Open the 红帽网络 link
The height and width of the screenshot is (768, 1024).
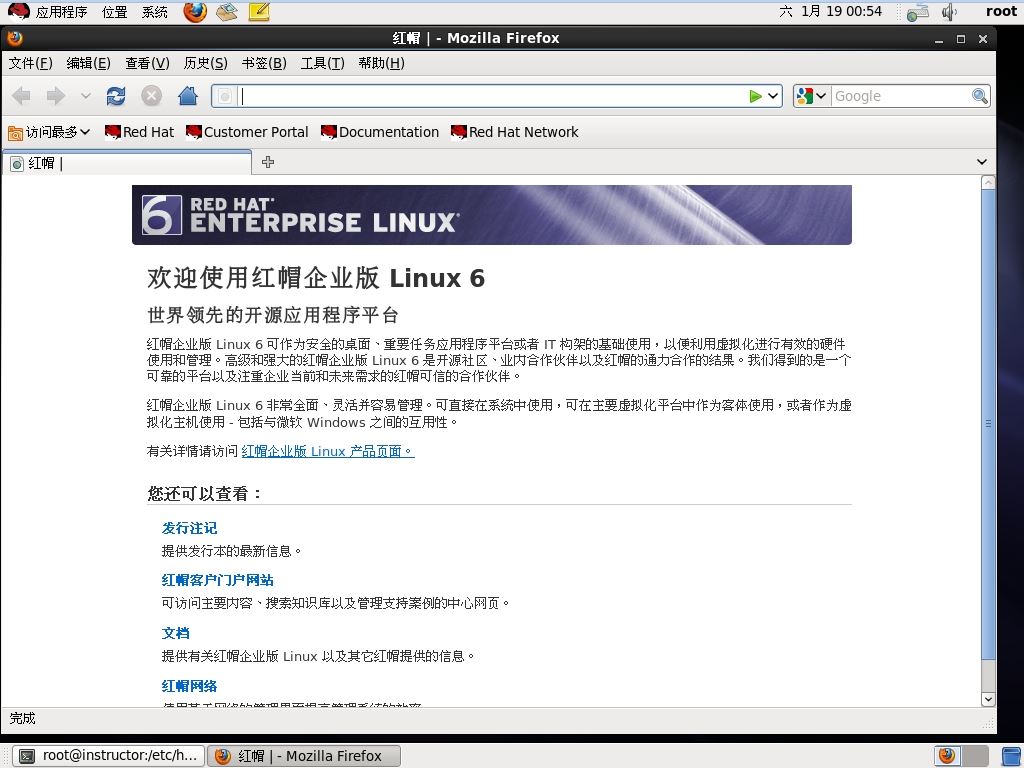(189, 686)
